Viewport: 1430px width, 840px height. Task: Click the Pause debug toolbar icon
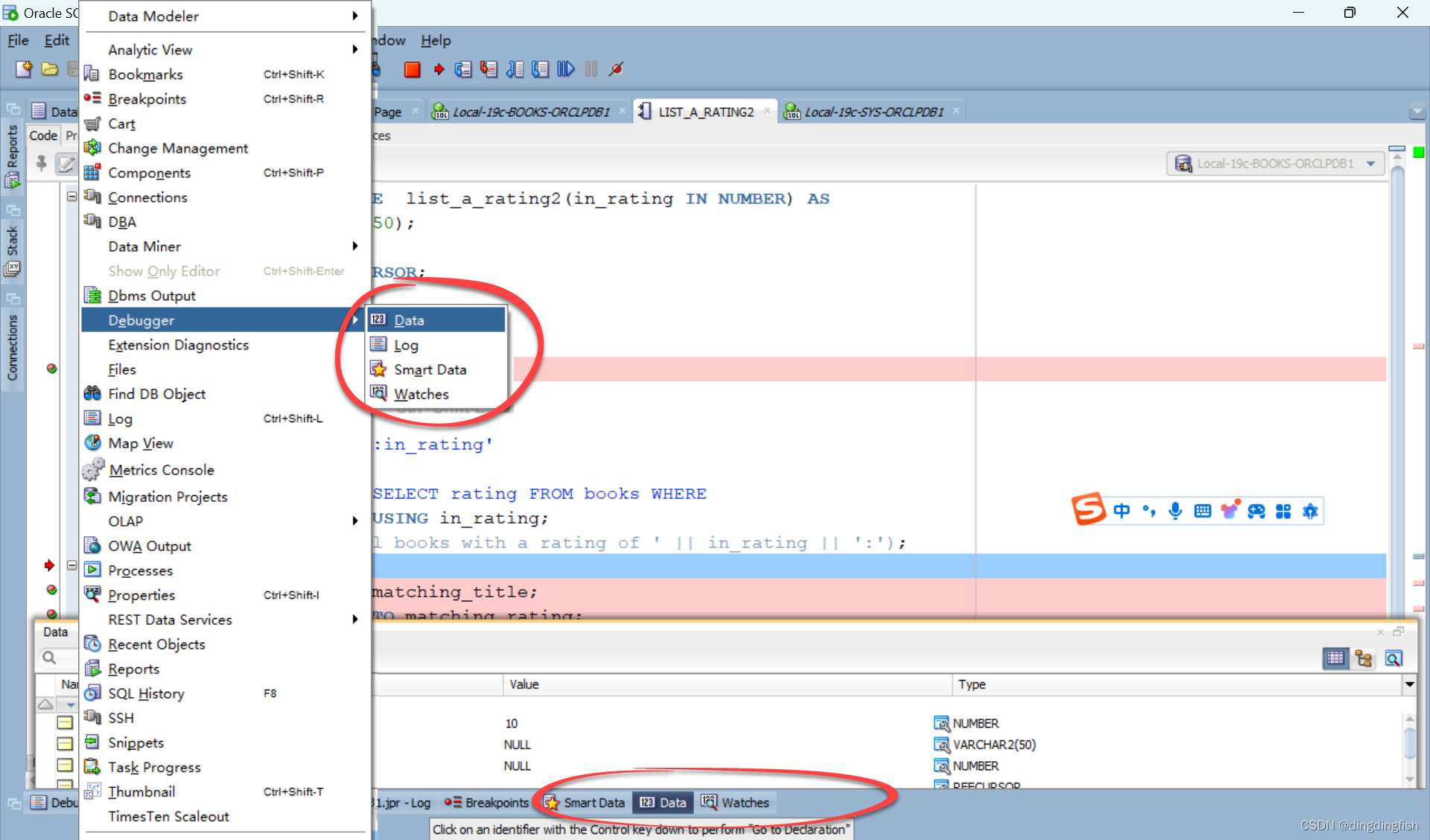pos(591,69)
